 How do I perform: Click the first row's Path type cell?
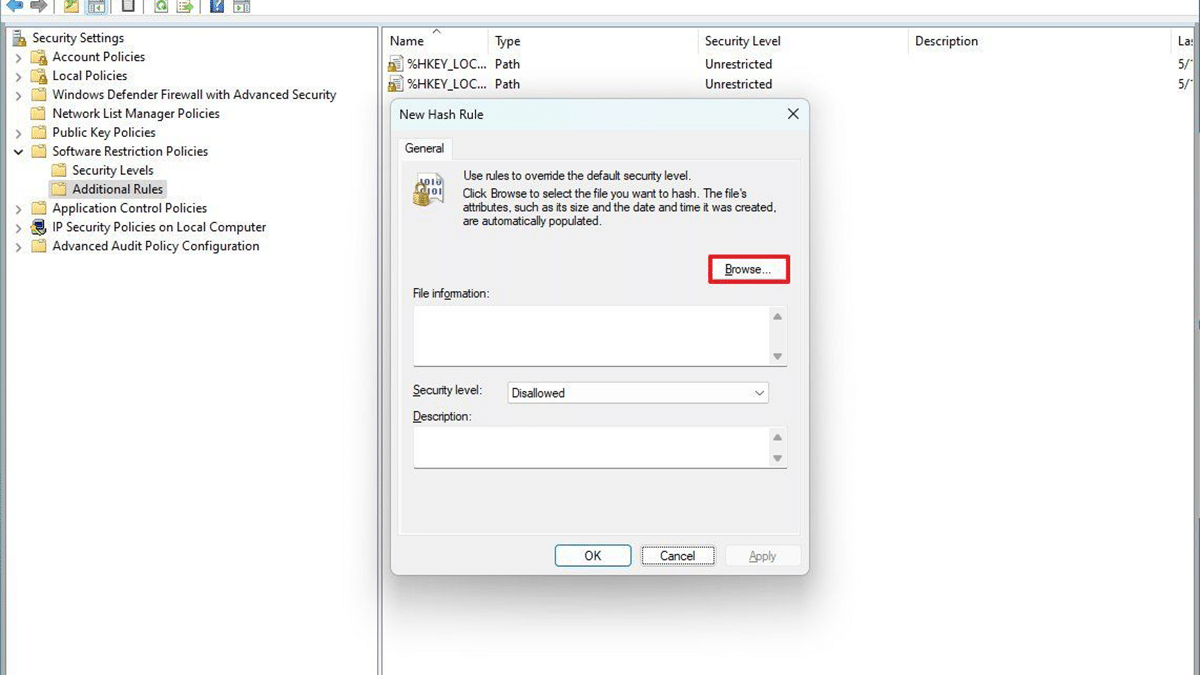point(507,64)
